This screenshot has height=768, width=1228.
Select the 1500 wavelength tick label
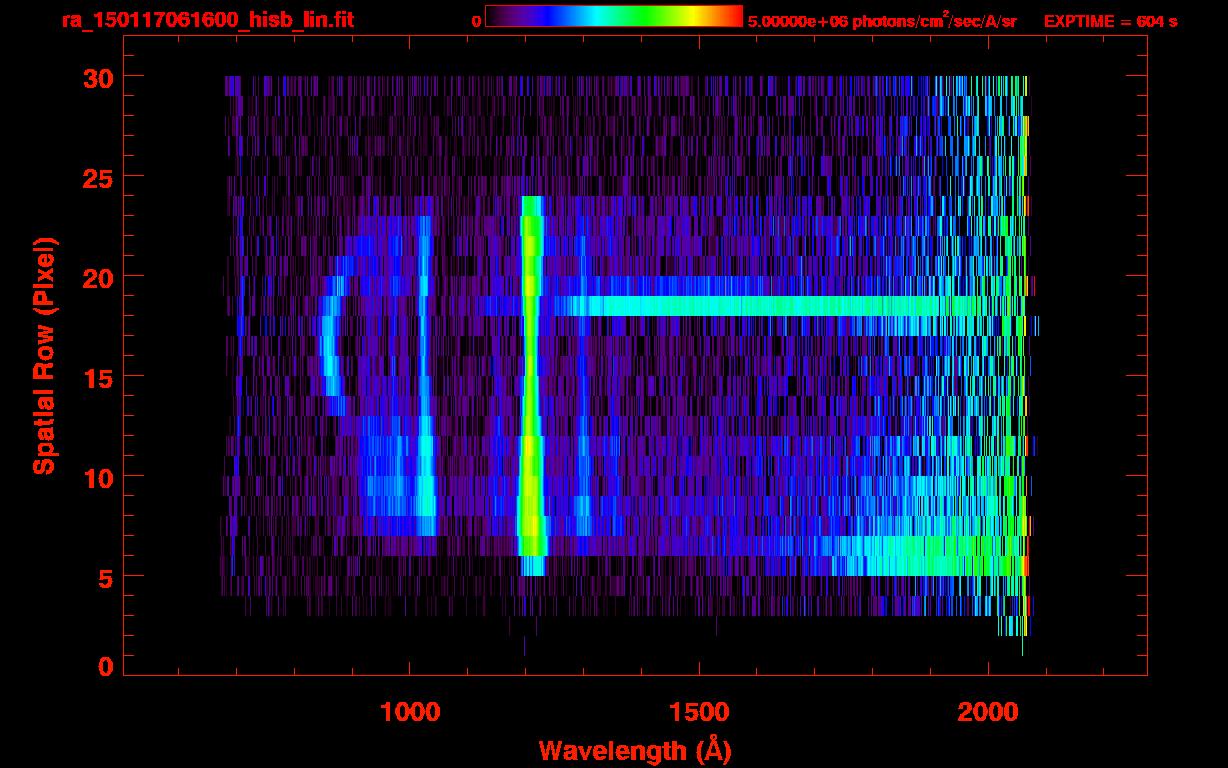point(699,712)
